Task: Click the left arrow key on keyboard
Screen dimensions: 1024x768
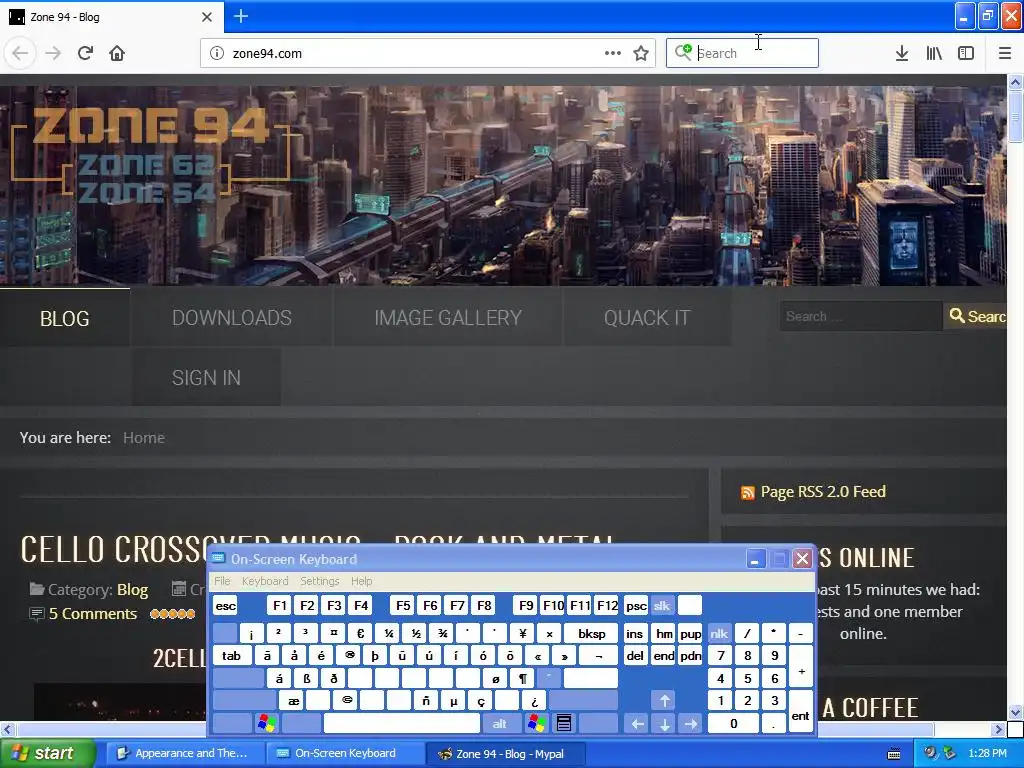Action: 637,723
